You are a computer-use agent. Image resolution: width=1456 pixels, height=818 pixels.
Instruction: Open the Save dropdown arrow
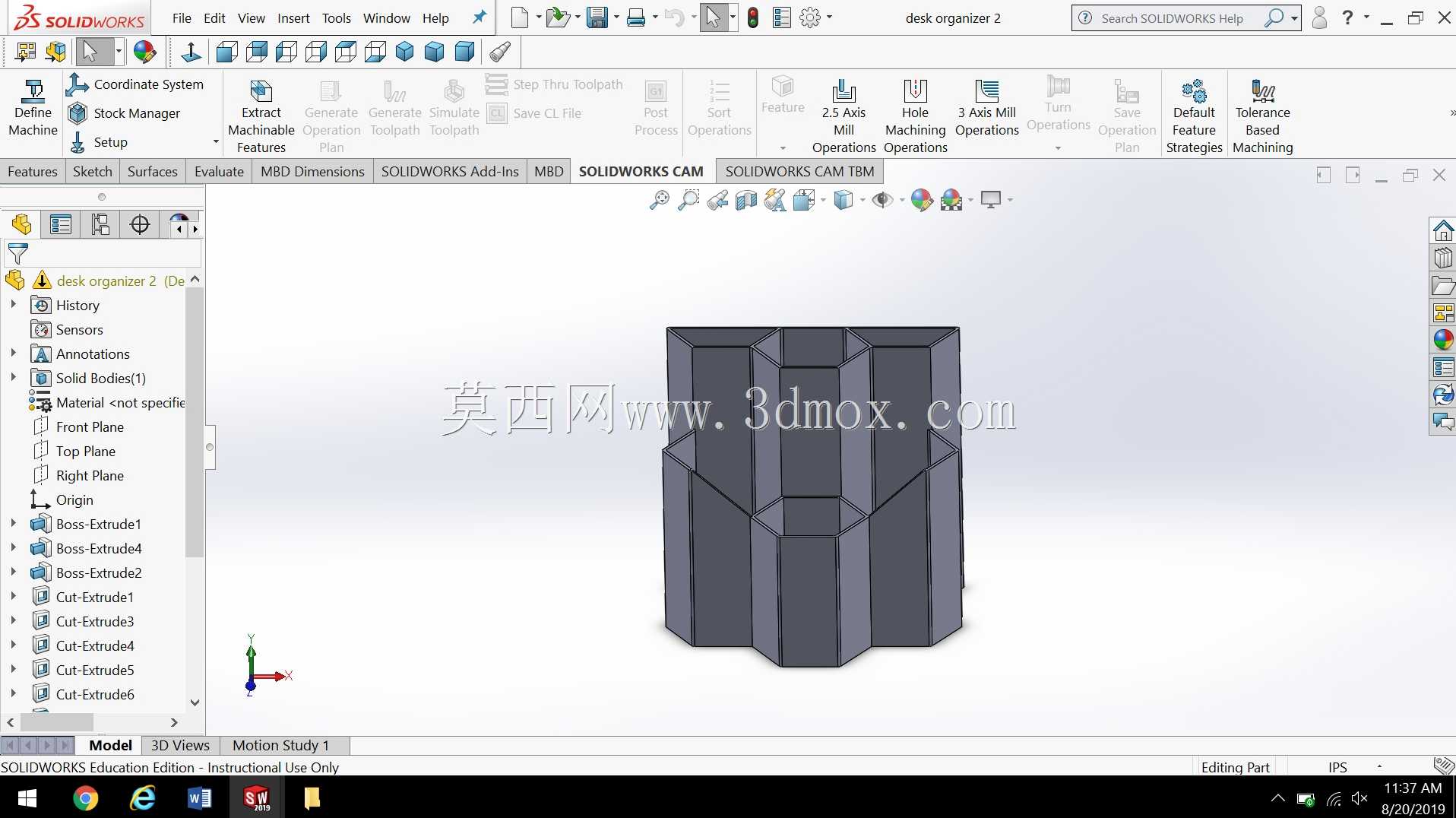point(616,17)
